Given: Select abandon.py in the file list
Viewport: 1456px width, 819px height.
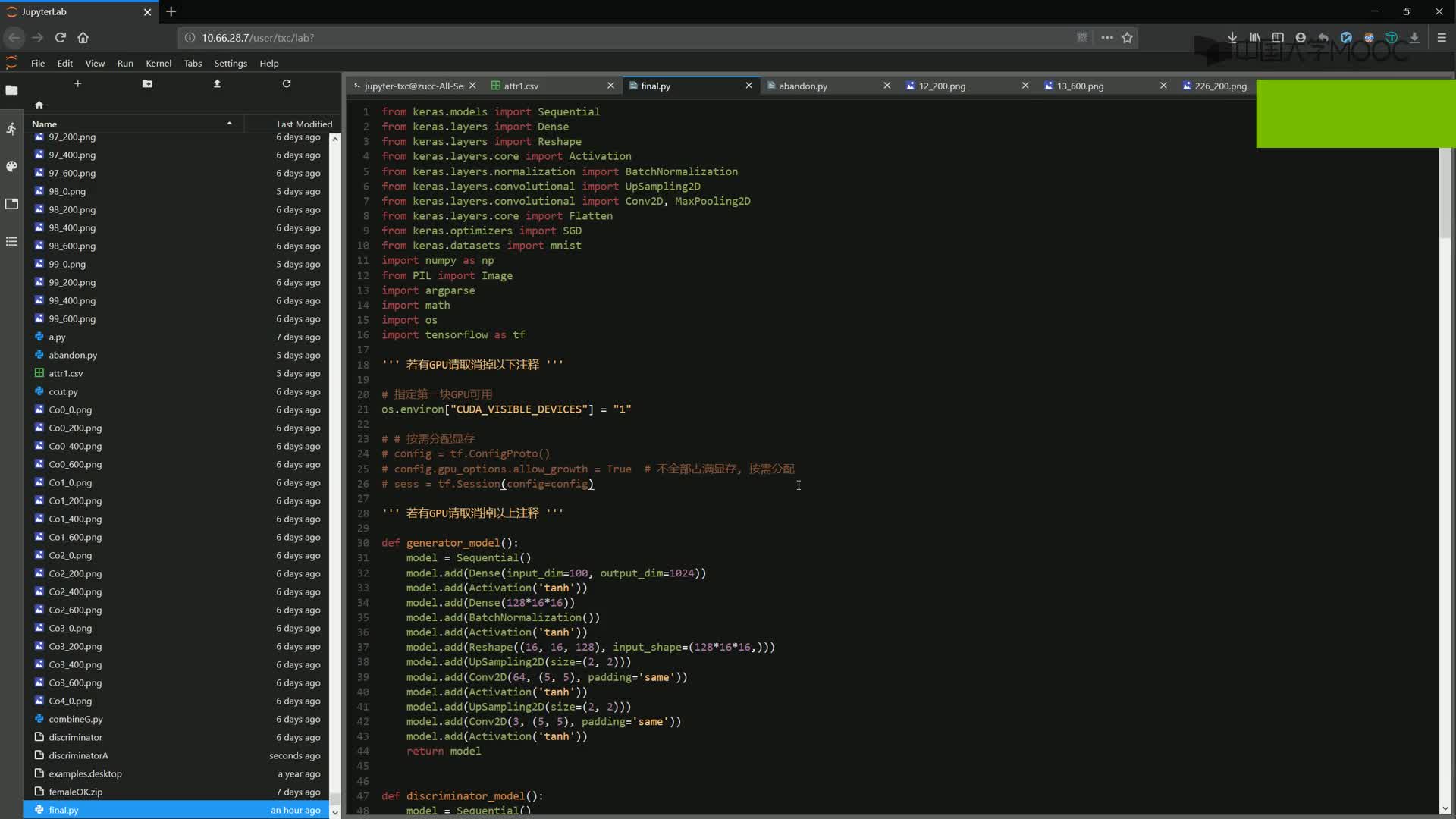Looking at the screenshot, I should click(176, 355).
